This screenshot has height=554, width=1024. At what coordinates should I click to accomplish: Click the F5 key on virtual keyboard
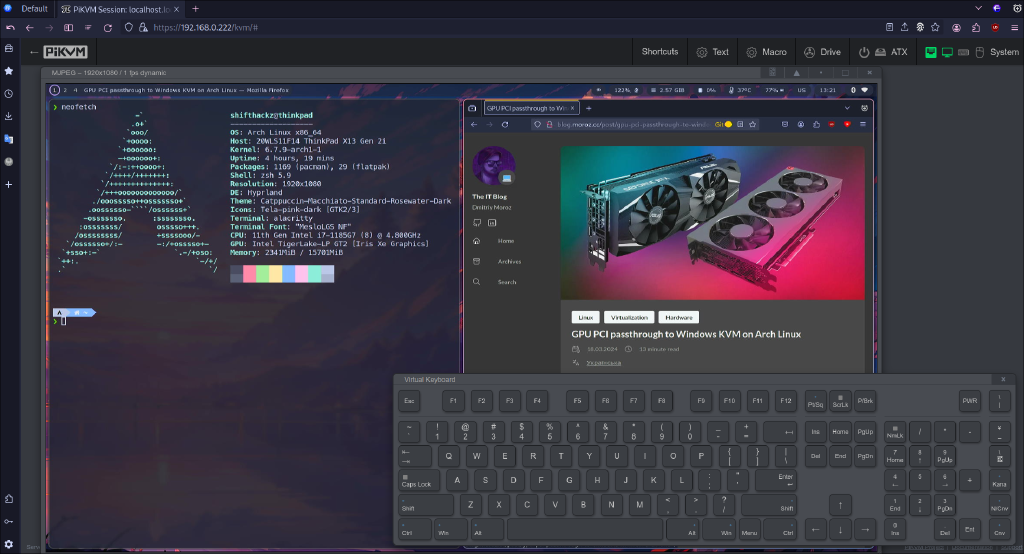click(577, 401)
